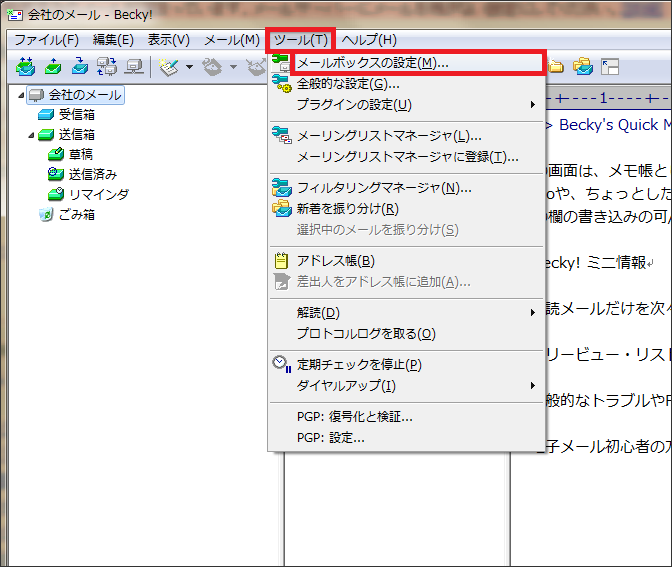This screenshot has width=672, height=567.
Task: Open the dropdown arrow beside compose icon
Action: click(189, 68)
